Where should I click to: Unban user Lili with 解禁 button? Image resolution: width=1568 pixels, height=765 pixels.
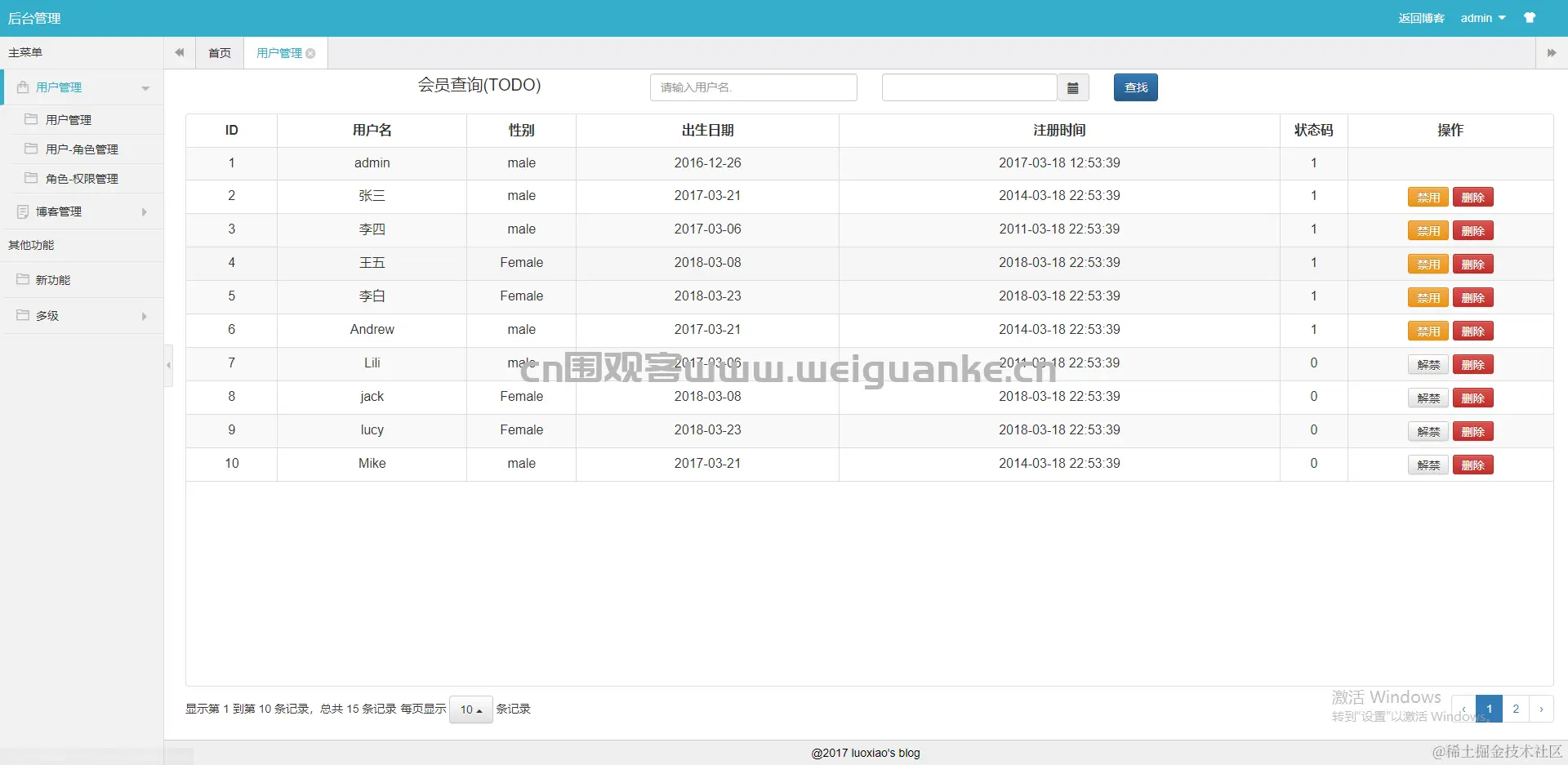(1428, 365)
